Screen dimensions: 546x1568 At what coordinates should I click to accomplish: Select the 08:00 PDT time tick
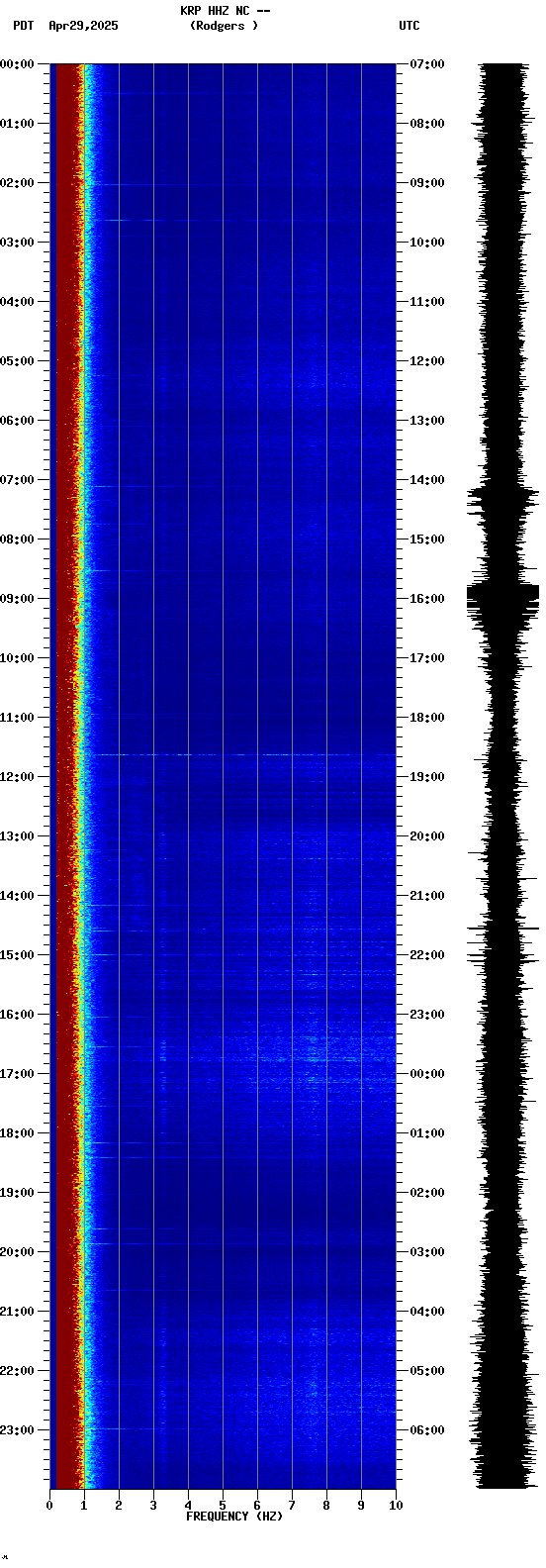pos(19,539)
